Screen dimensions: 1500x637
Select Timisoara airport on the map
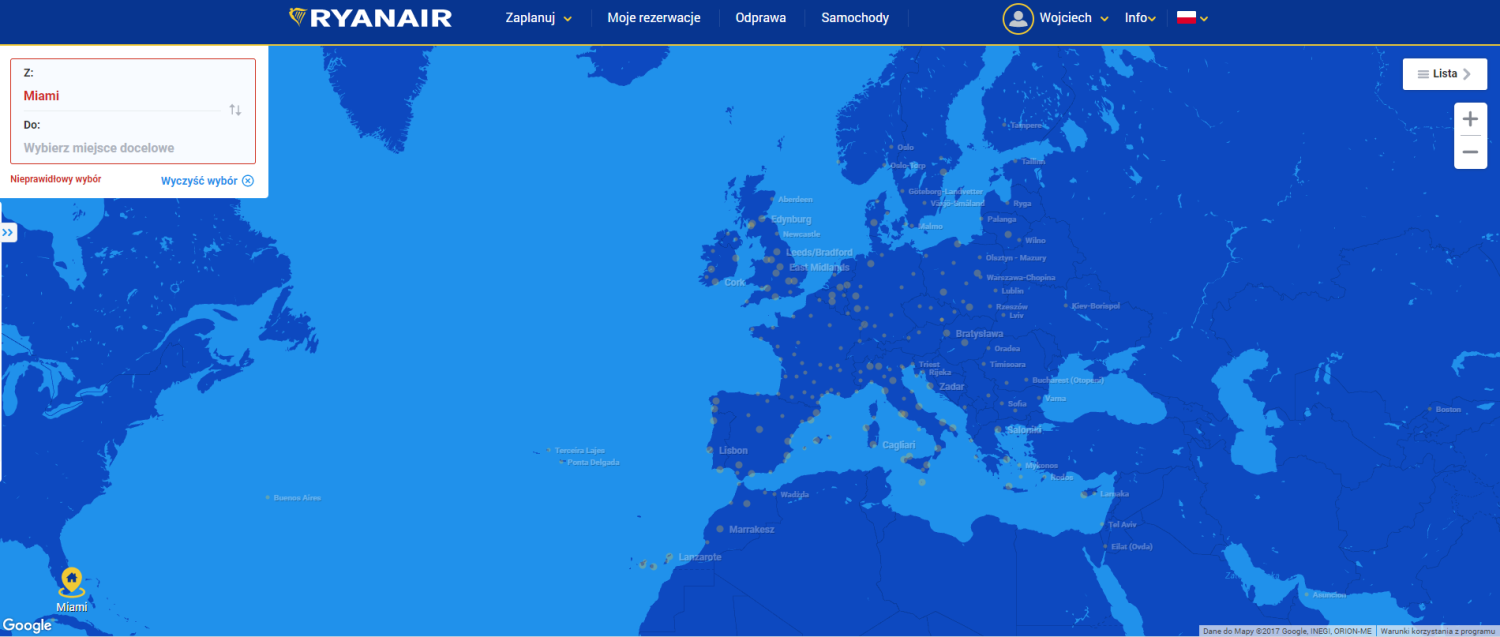coord(1008,364)
